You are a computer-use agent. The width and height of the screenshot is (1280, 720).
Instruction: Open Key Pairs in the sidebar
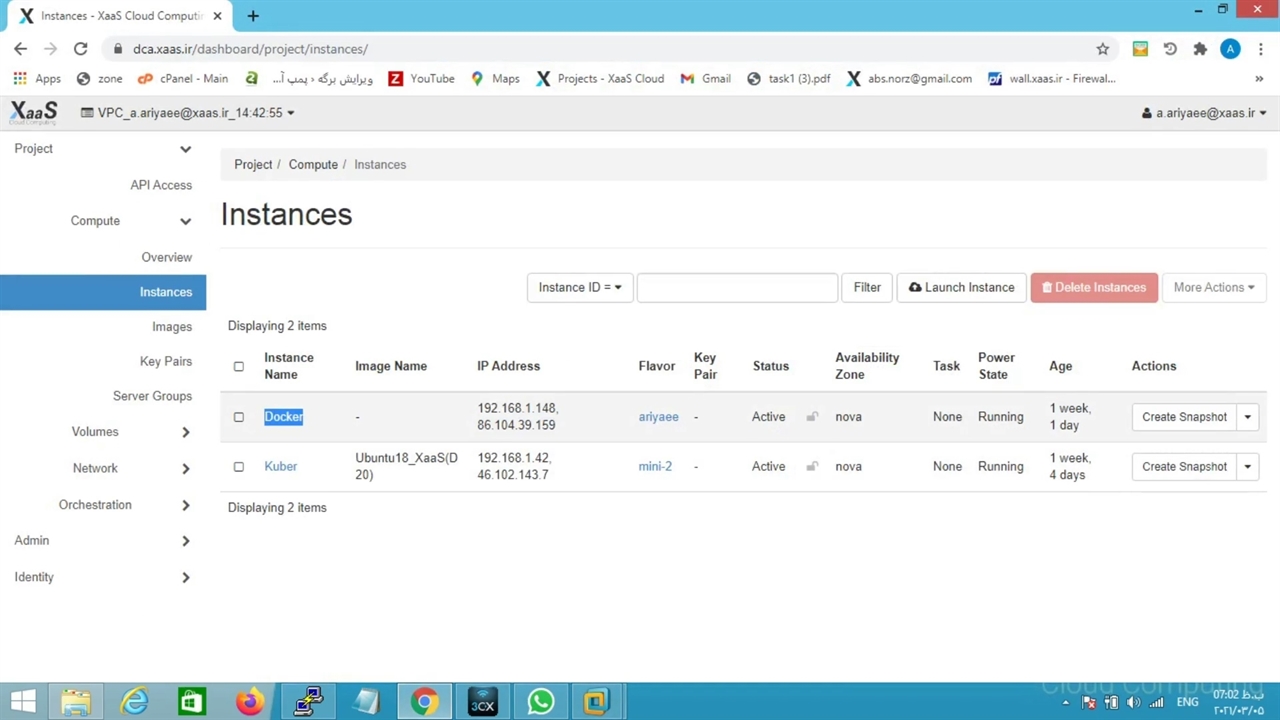[165, 361]
